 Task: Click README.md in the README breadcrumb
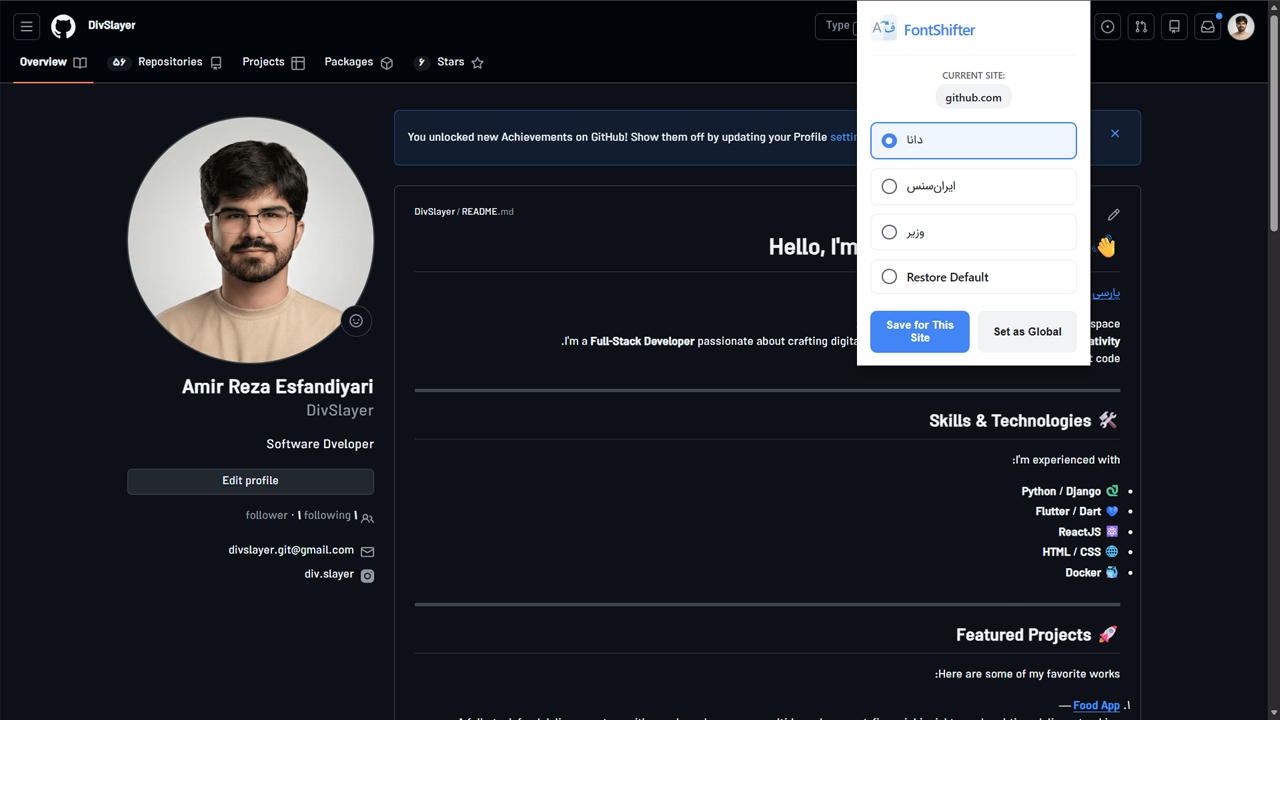pyautogui.click(x=488, y=212)
